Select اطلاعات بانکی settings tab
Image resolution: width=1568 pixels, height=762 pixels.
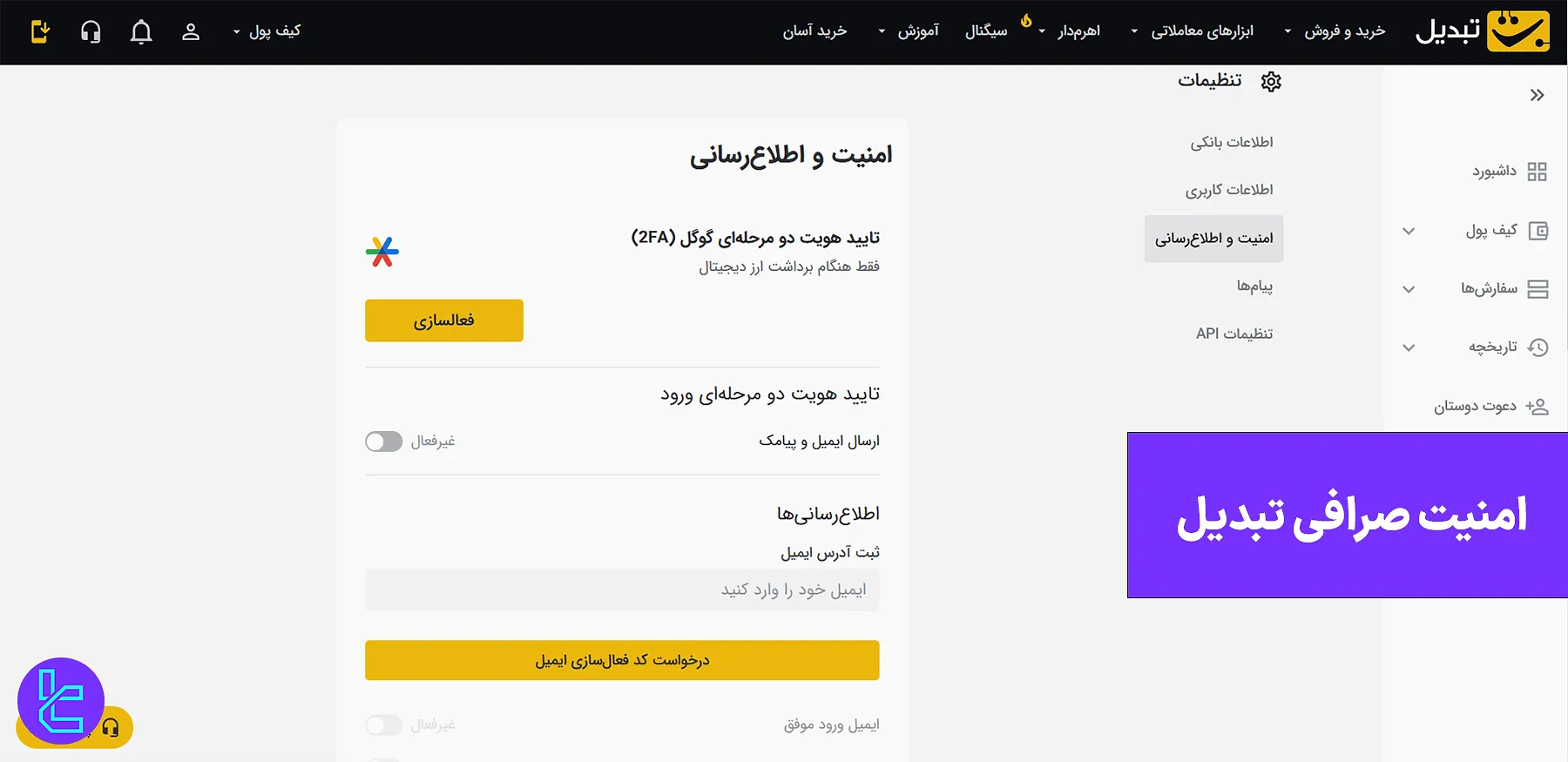point(1232,143)
